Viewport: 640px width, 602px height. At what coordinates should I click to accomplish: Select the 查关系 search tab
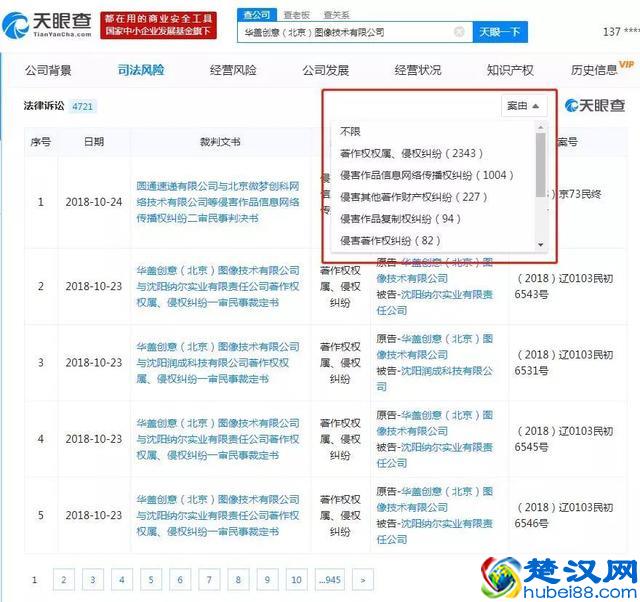click(337, 15)
